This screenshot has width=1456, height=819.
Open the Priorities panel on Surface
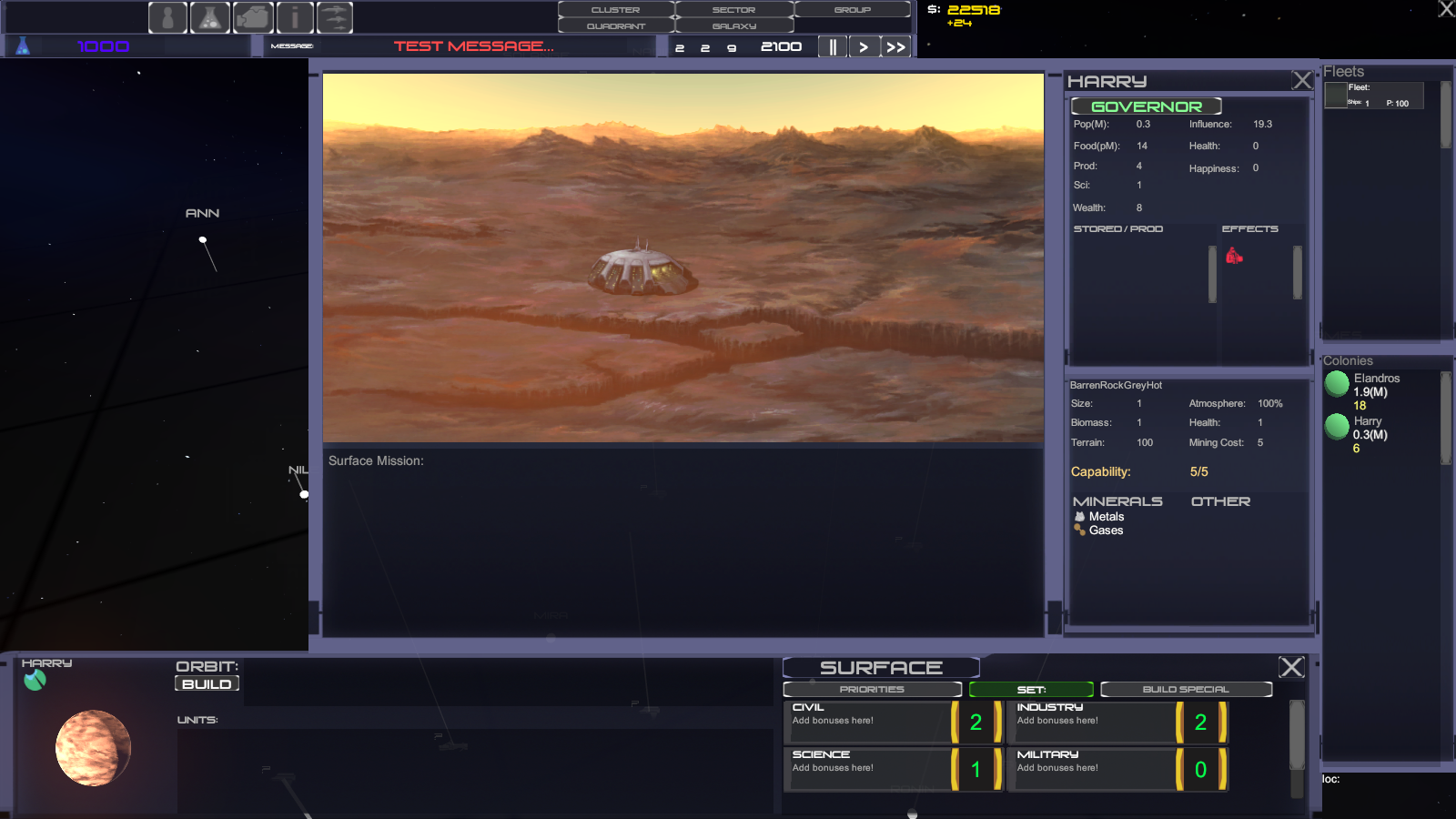click(872, 689)
